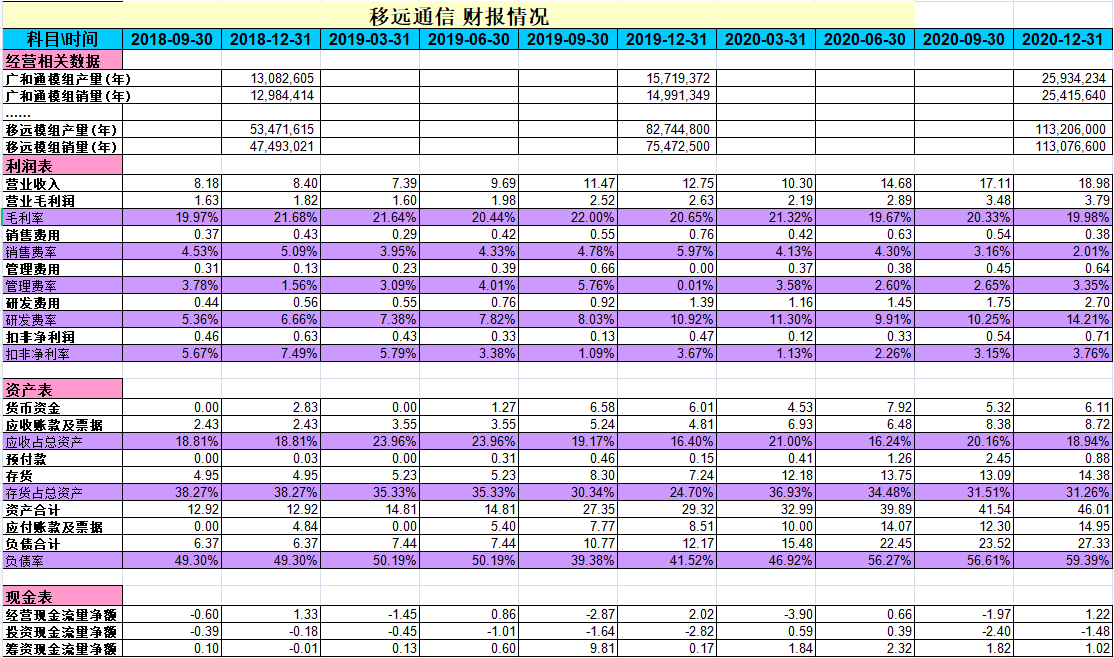The width and height of the screenshot is (1114, 658).
Task: Select the 科目\时间 header cell
Action: [x=63, y=39]
